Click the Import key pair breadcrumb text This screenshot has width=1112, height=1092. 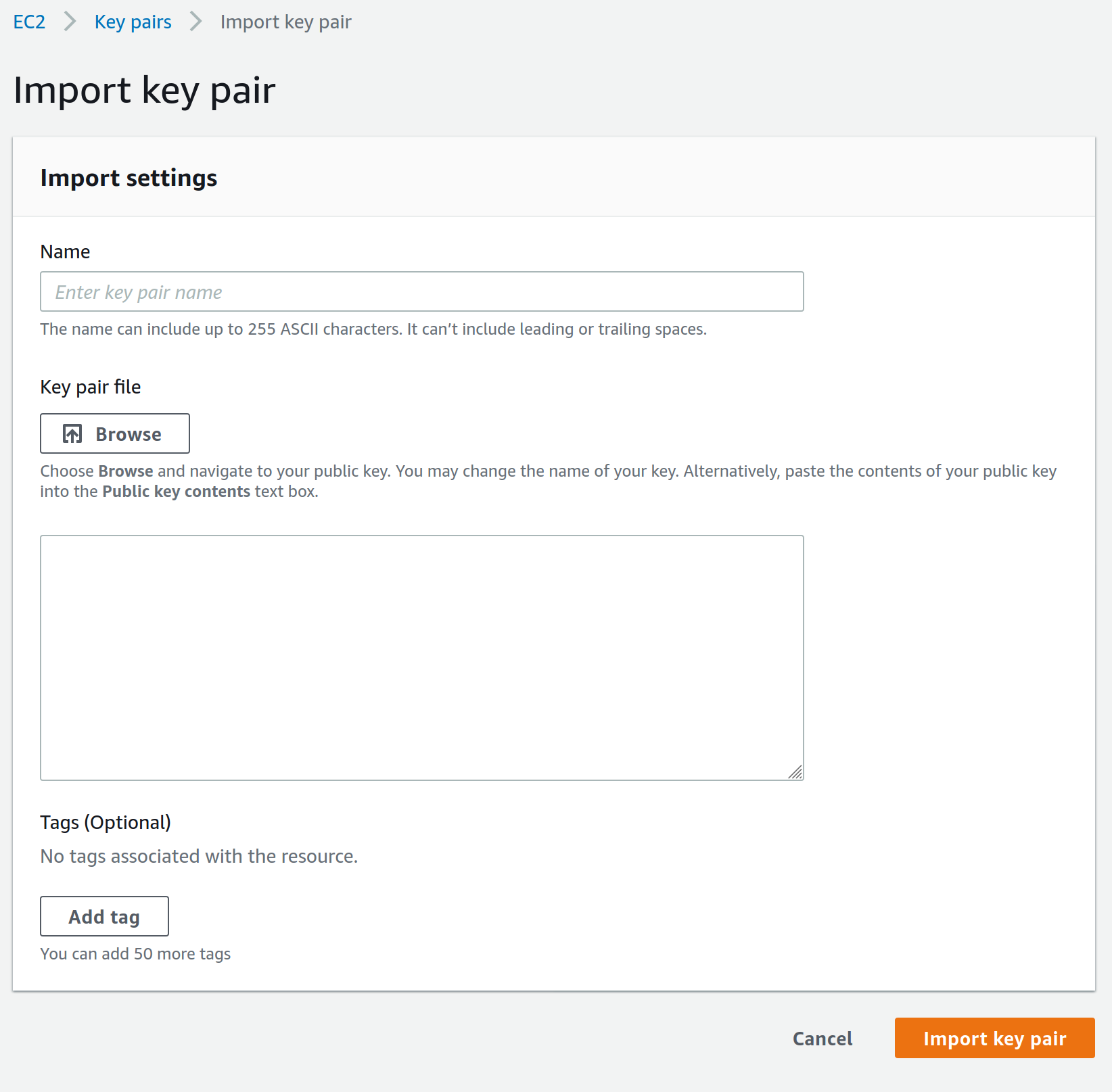tap(285, 22)
